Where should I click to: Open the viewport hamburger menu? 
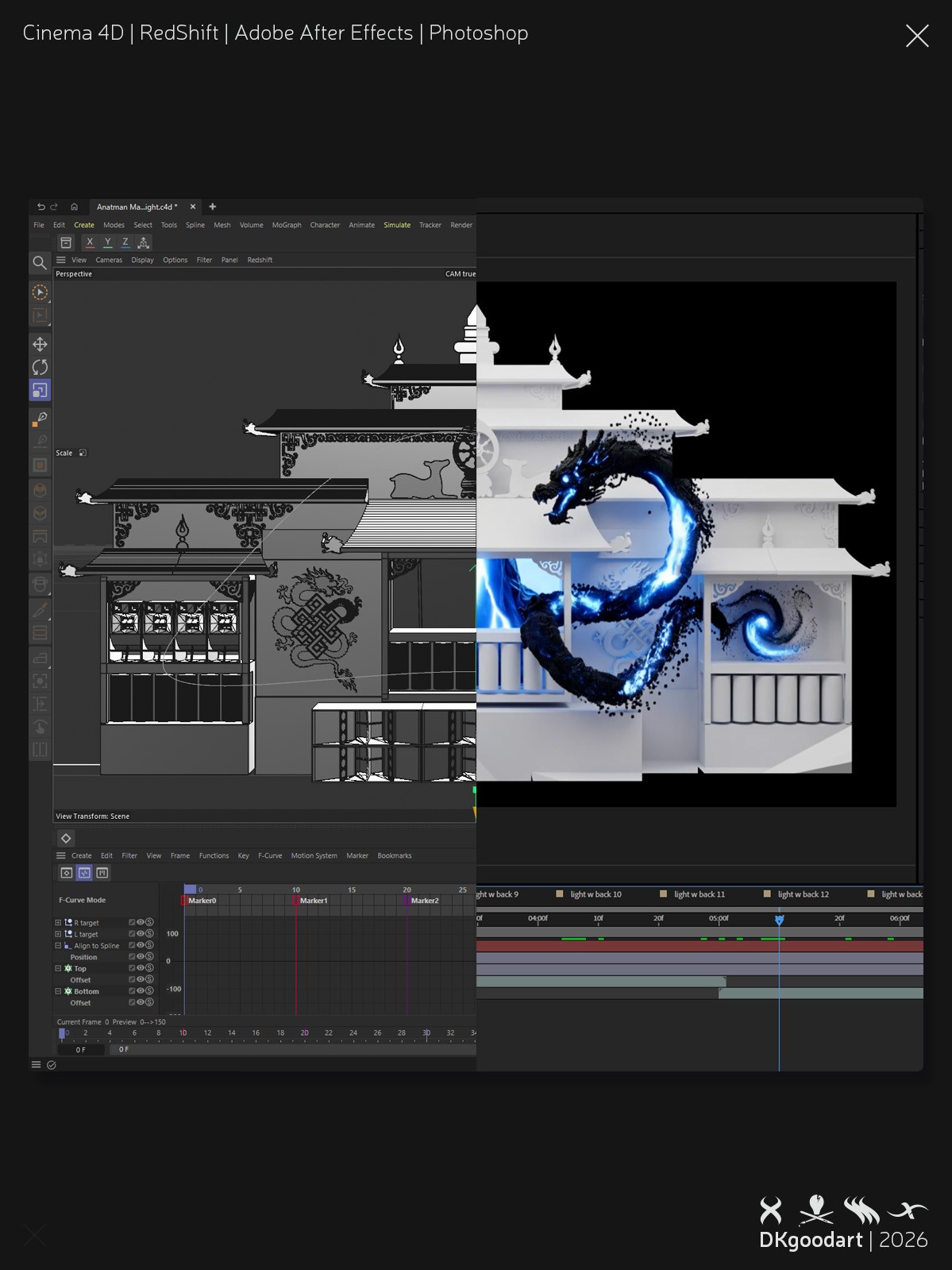[61, 260]
